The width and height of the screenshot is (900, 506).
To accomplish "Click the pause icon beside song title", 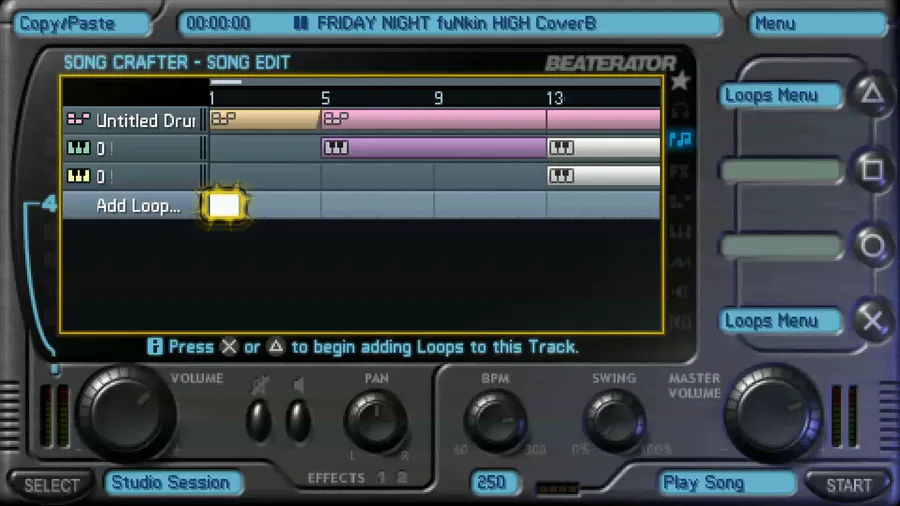I will tap(301, 24).
